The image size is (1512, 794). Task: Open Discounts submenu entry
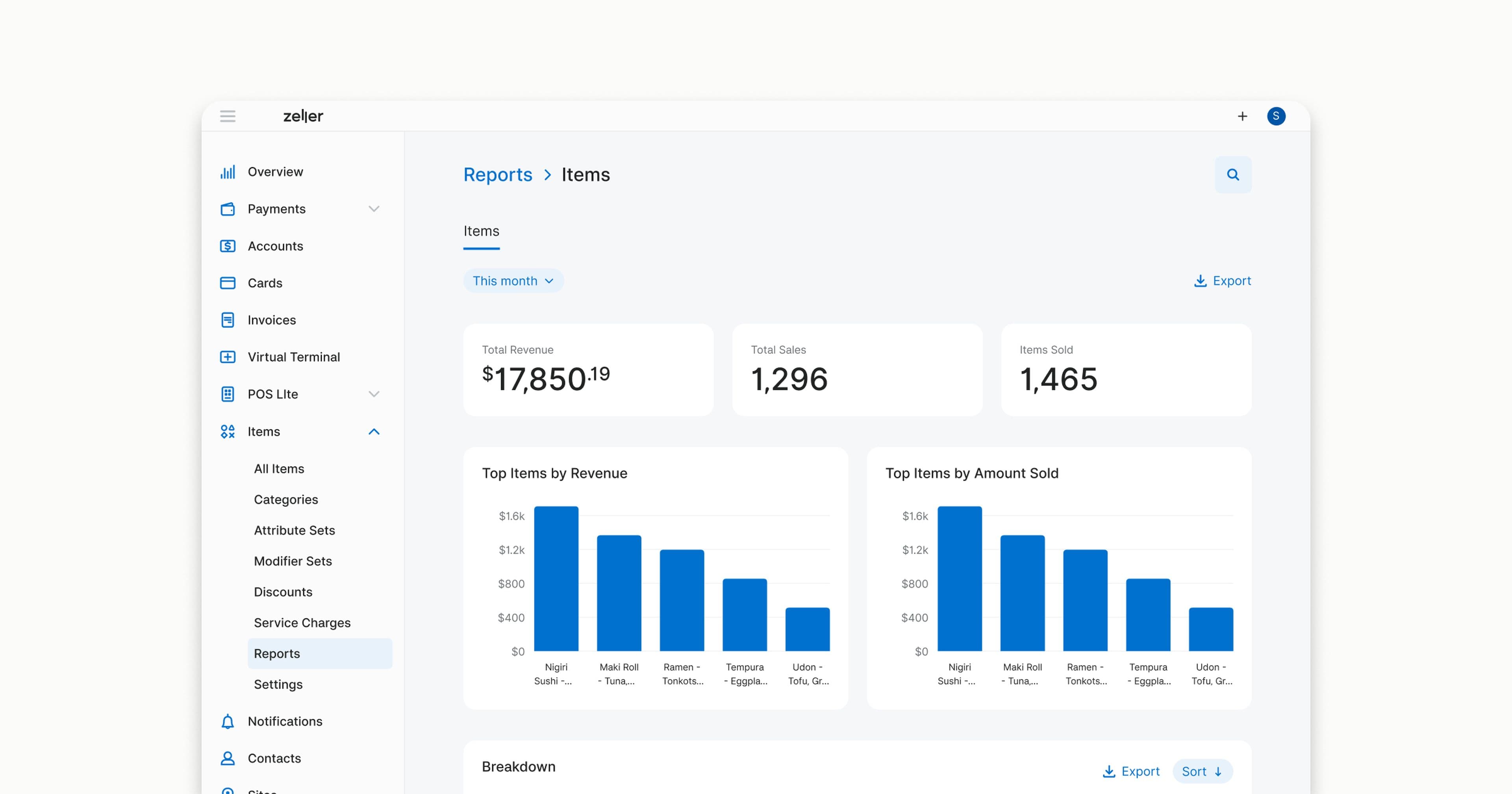click(283, 592)
